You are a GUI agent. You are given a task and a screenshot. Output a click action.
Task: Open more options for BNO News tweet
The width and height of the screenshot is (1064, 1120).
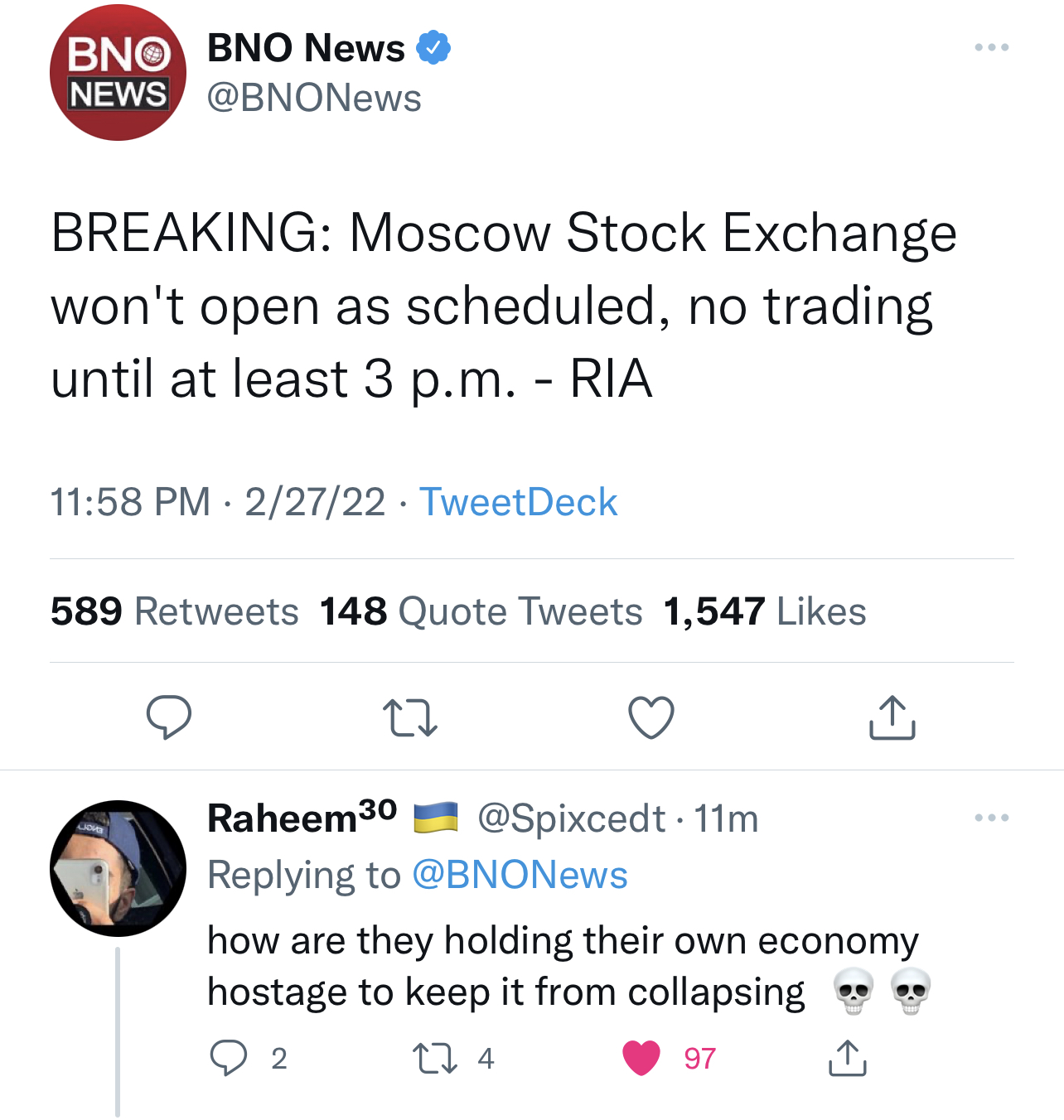click(x=991, y=47)
